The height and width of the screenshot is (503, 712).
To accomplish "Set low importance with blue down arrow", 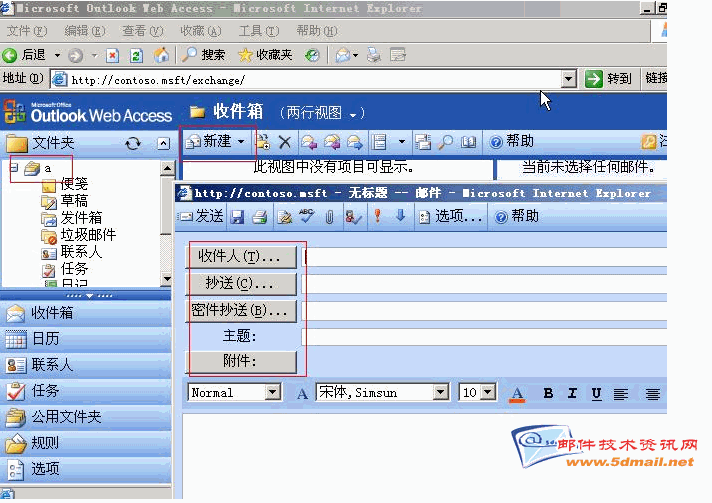I will click(x=400, y=216).
